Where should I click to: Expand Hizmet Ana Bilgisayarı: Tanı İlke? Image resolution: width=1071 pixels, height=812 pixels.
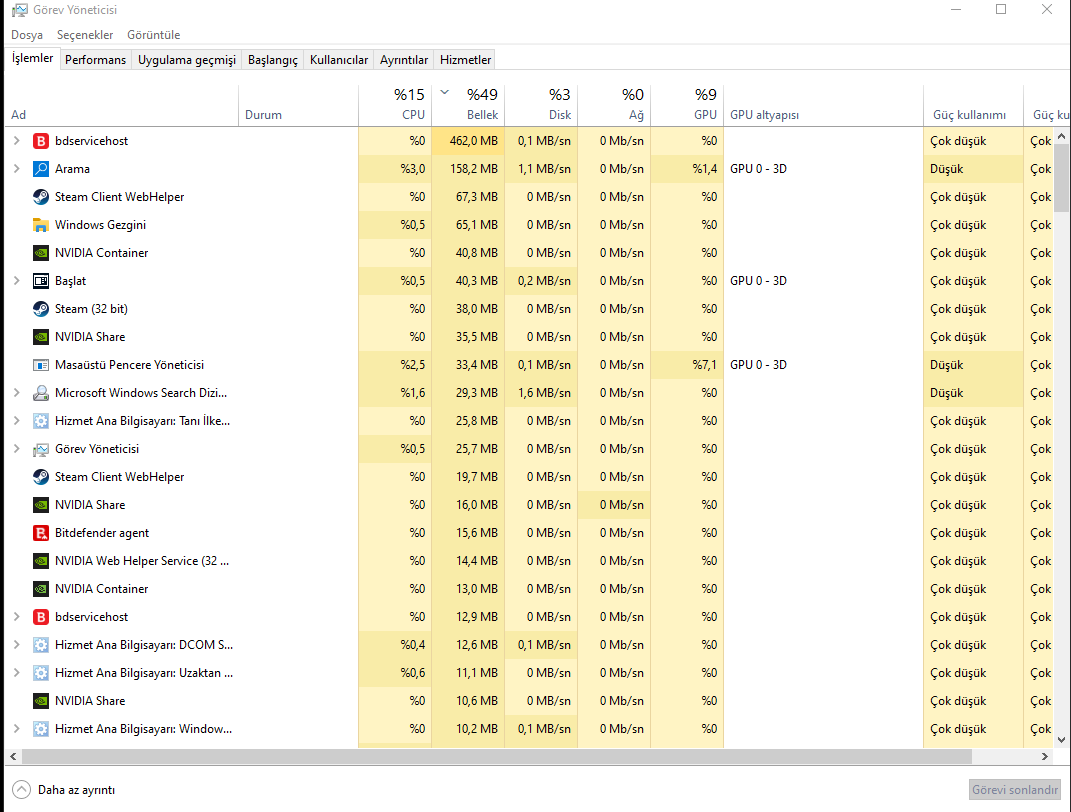tap(17, 421)
